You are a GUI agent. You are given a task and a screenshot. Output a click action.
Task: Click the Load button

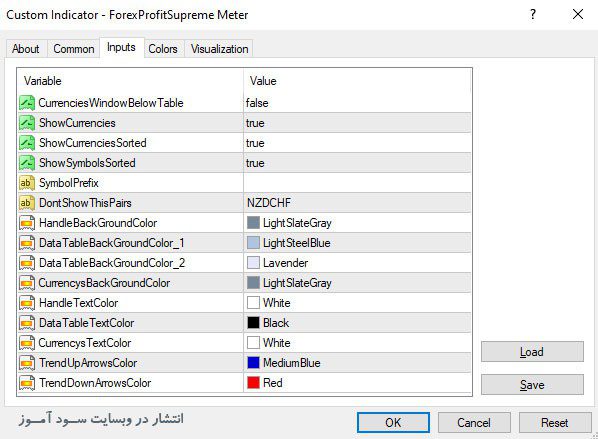coord(532,352)
